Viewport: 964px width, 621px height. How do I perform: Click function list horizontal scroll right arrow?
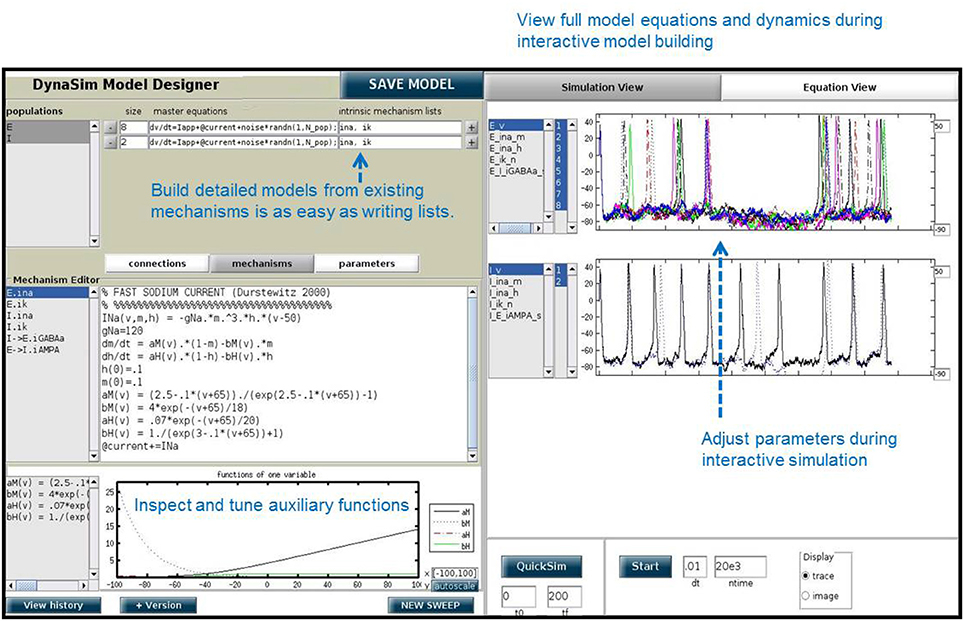84,585
